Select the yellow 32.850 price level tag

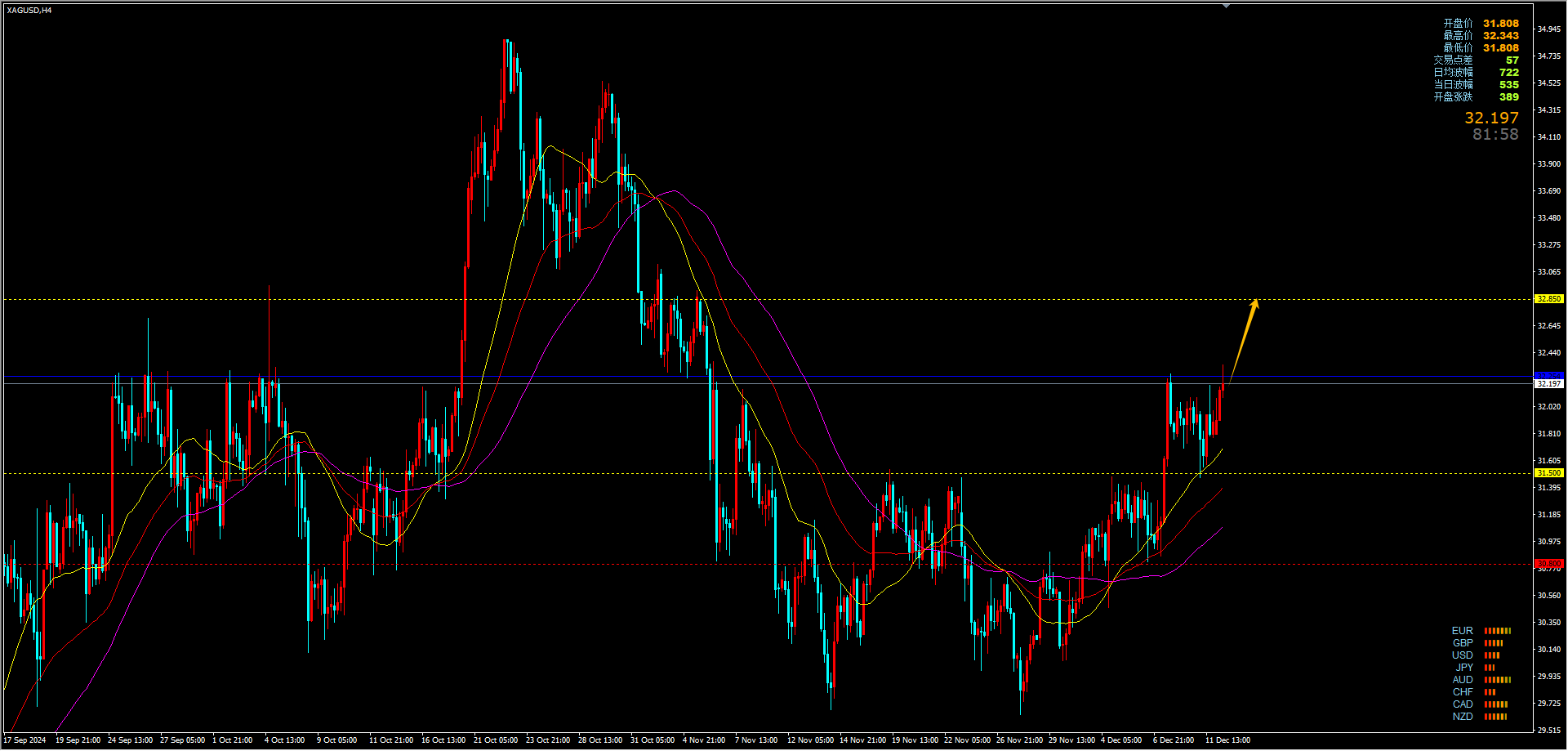click(1549, 299)
